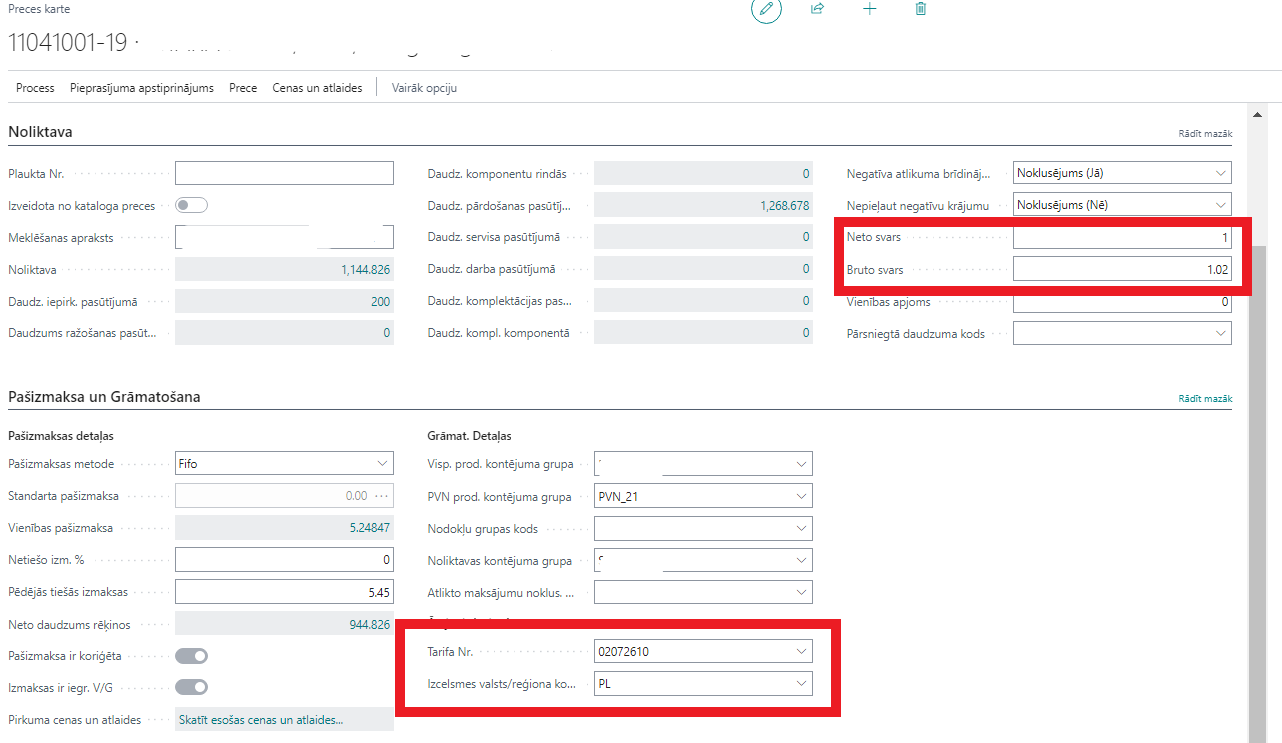
Task: Click the ellipsis beside Standarta pašizmaksa
Action: coord(381,496)
